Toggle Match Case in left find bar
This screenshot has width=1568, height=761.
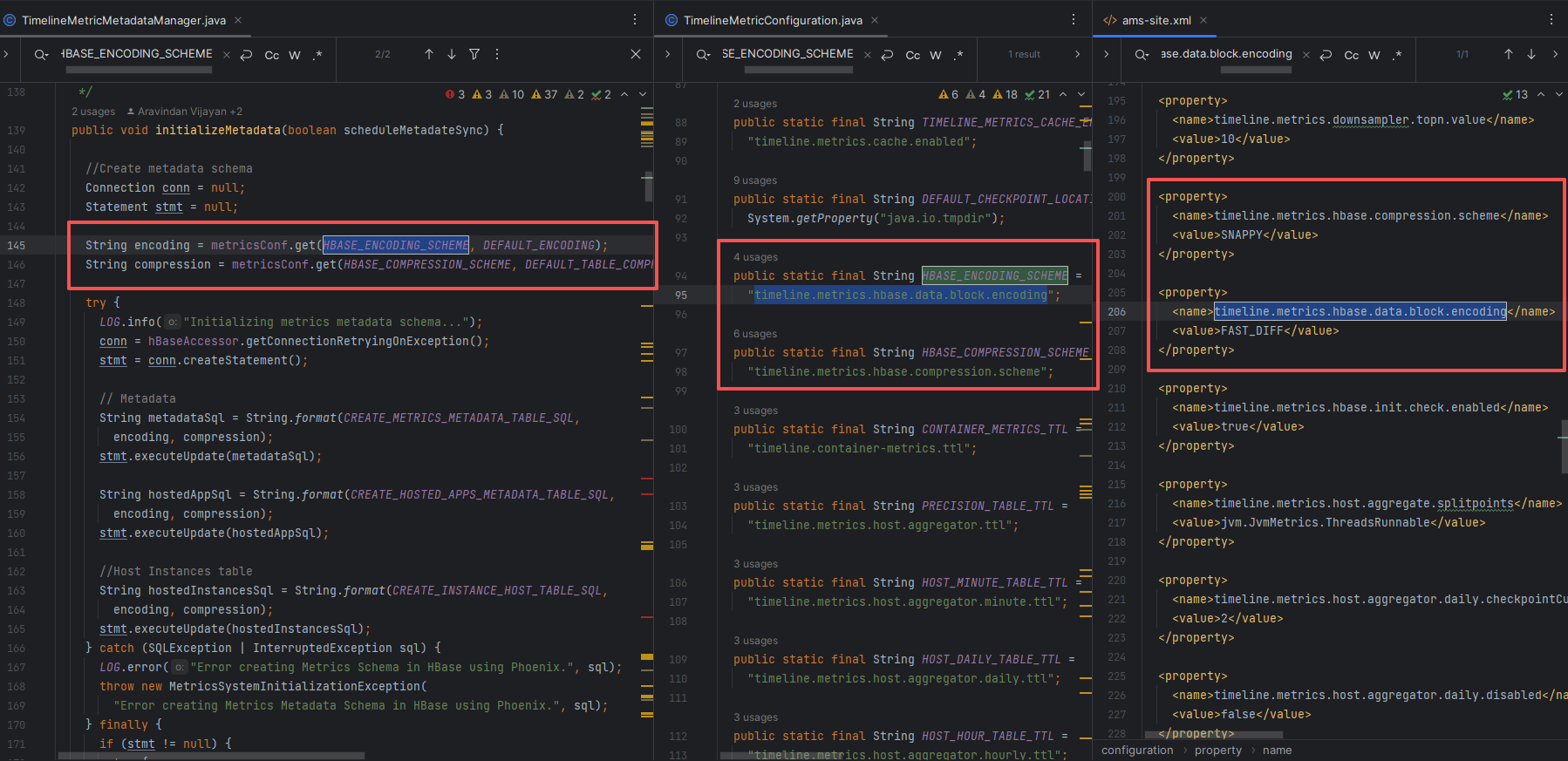272,55
